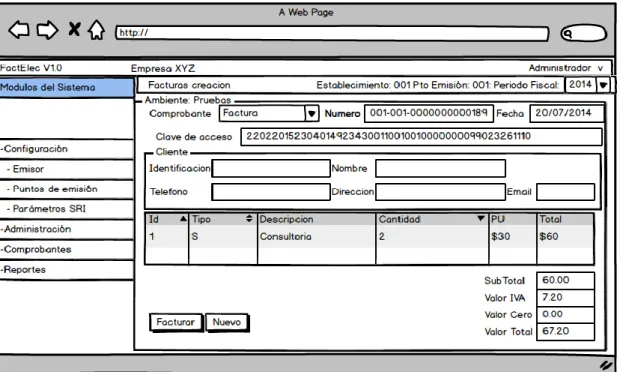Screen dimensions: 620x372
Task: Click the Nuevo button
Action: (227, 322)
